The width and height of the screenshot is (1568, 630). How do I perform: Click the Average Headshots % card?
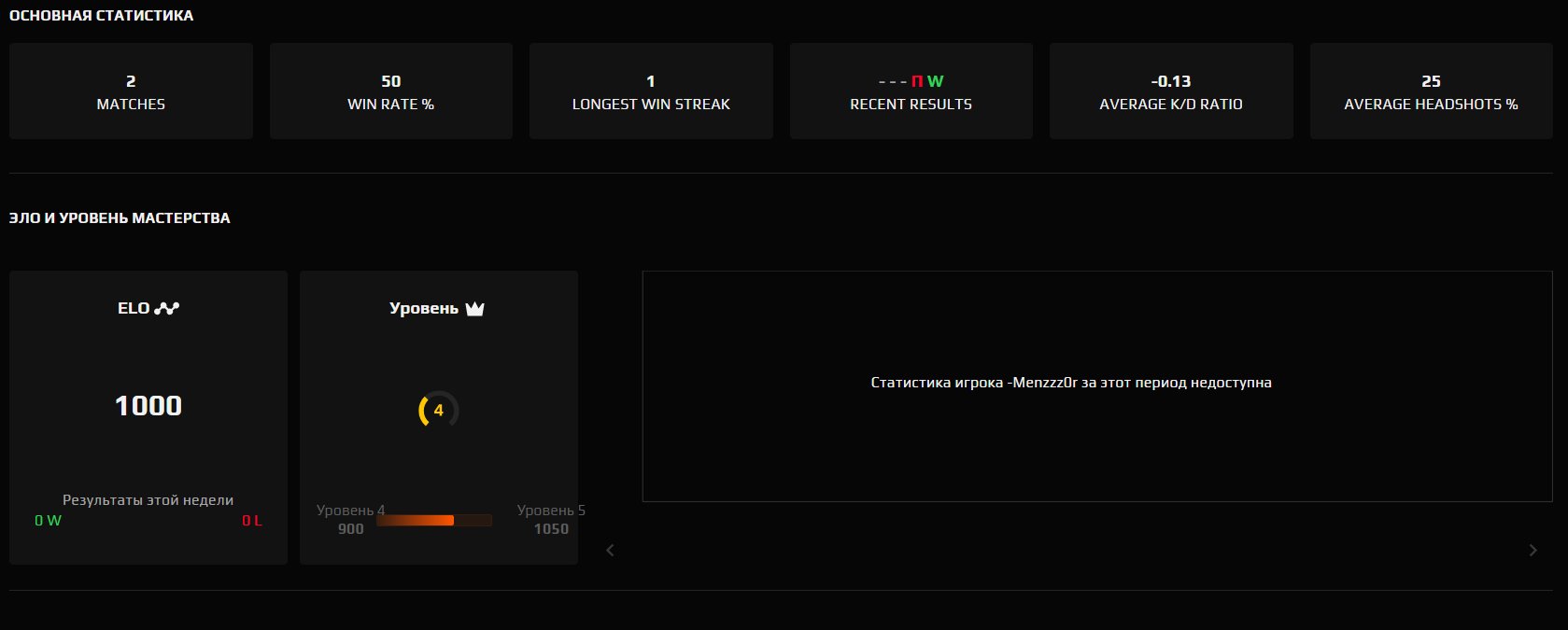tap(1431, 91)
